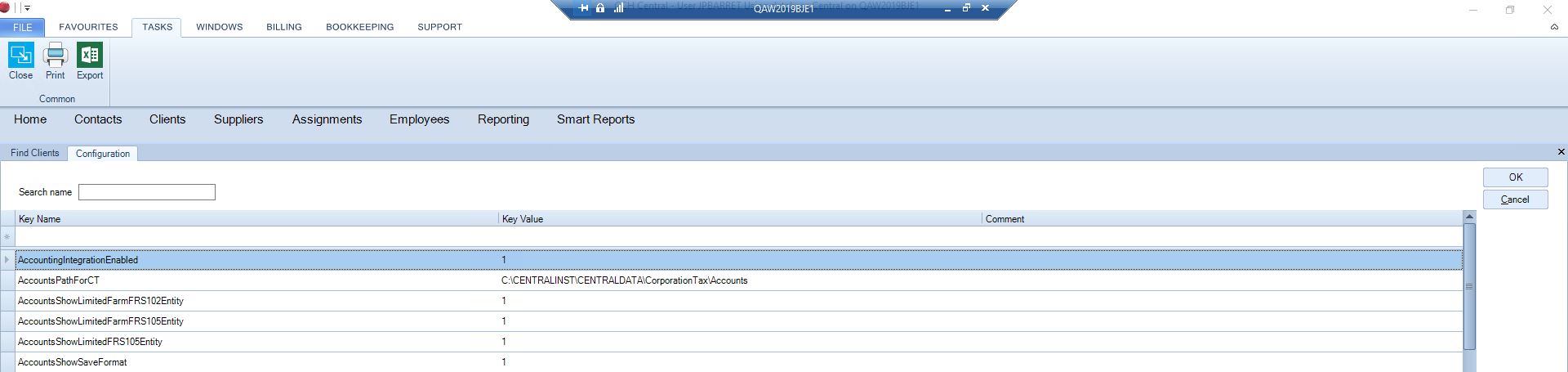Viewport: 1568px width, 372px height.
Task: Go to the Employees section
Action: pyautogui.click(x=419, y=119)
